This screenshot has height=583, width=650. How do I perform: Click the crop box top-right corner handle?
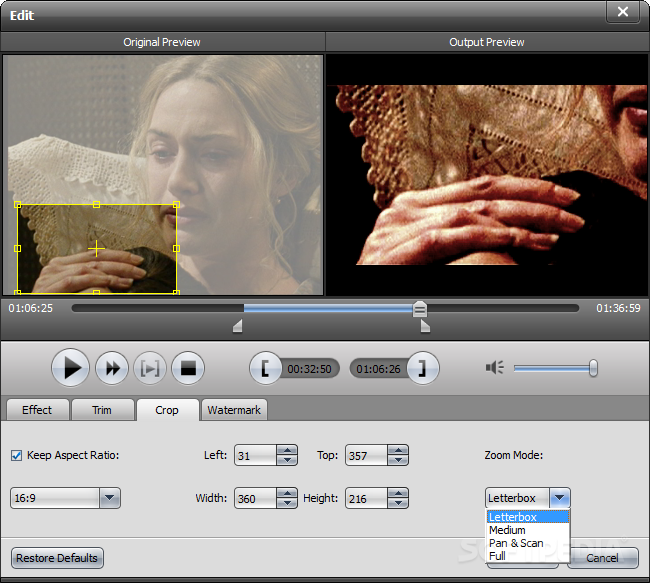click(x=176, y=204)
